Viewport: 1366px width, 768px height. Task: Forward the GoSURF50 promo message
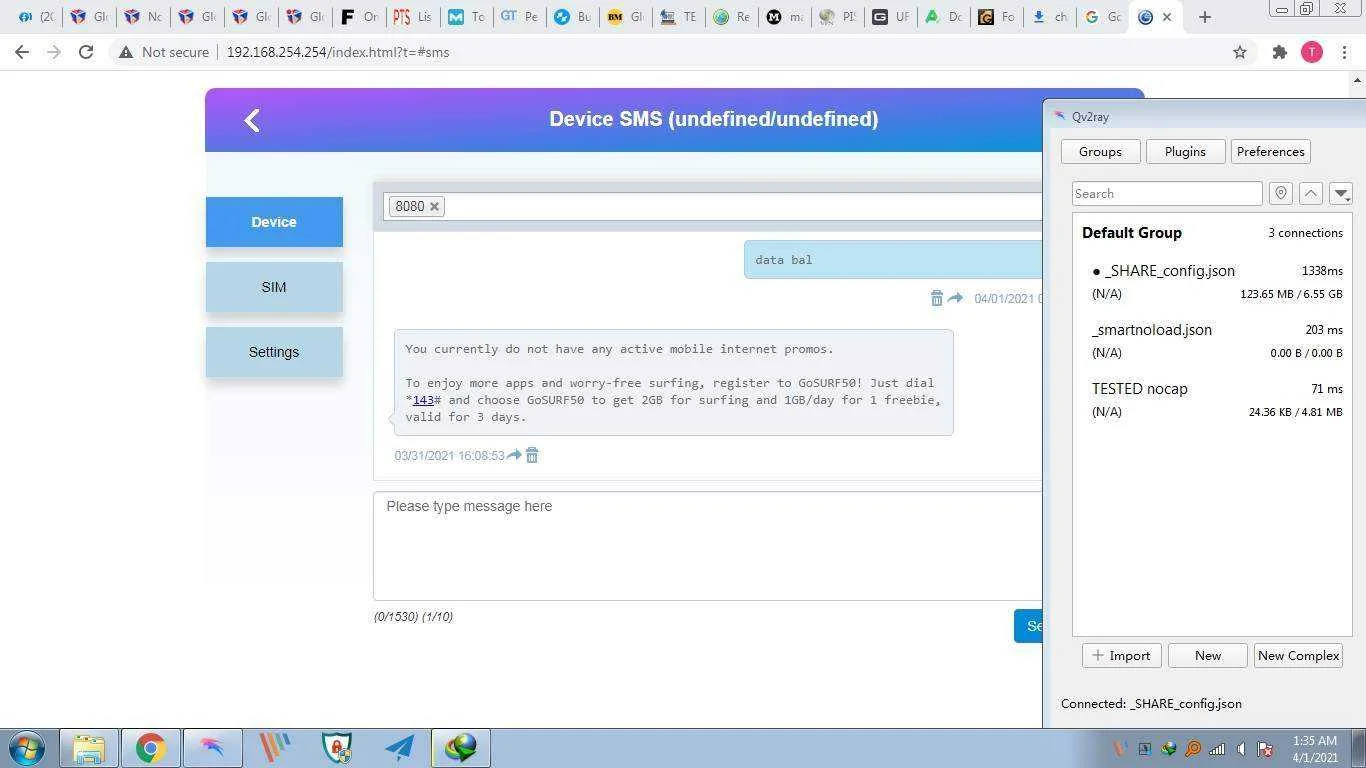click(514, 455)
